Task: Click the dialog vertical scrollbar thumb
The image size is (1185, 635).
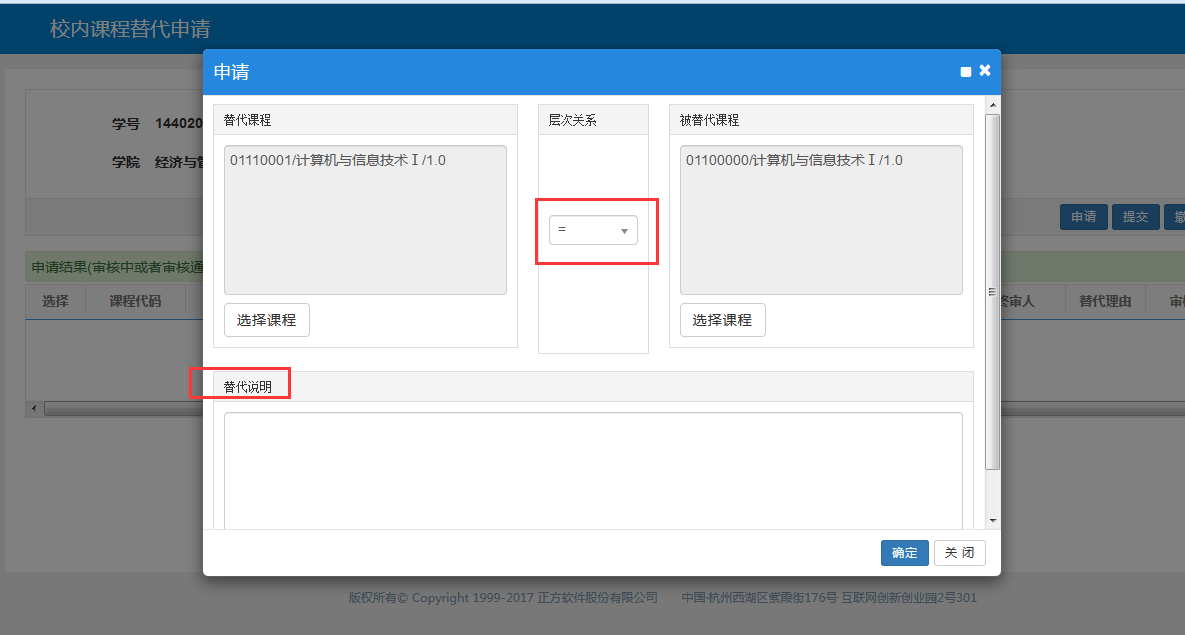Action: pyautogui.click(x=992, y=290)
